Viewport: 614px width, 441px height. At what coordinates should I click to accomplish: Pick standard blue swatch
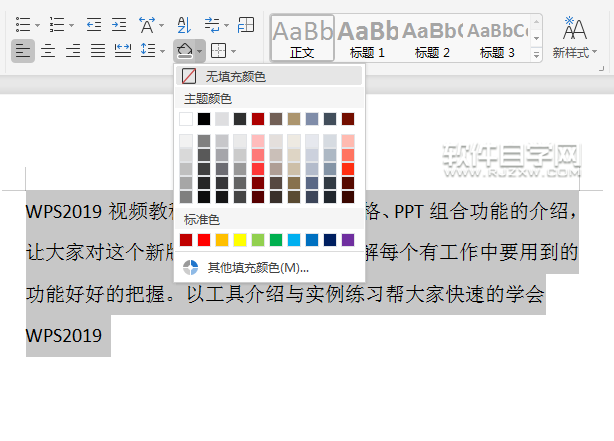[312, 240]
